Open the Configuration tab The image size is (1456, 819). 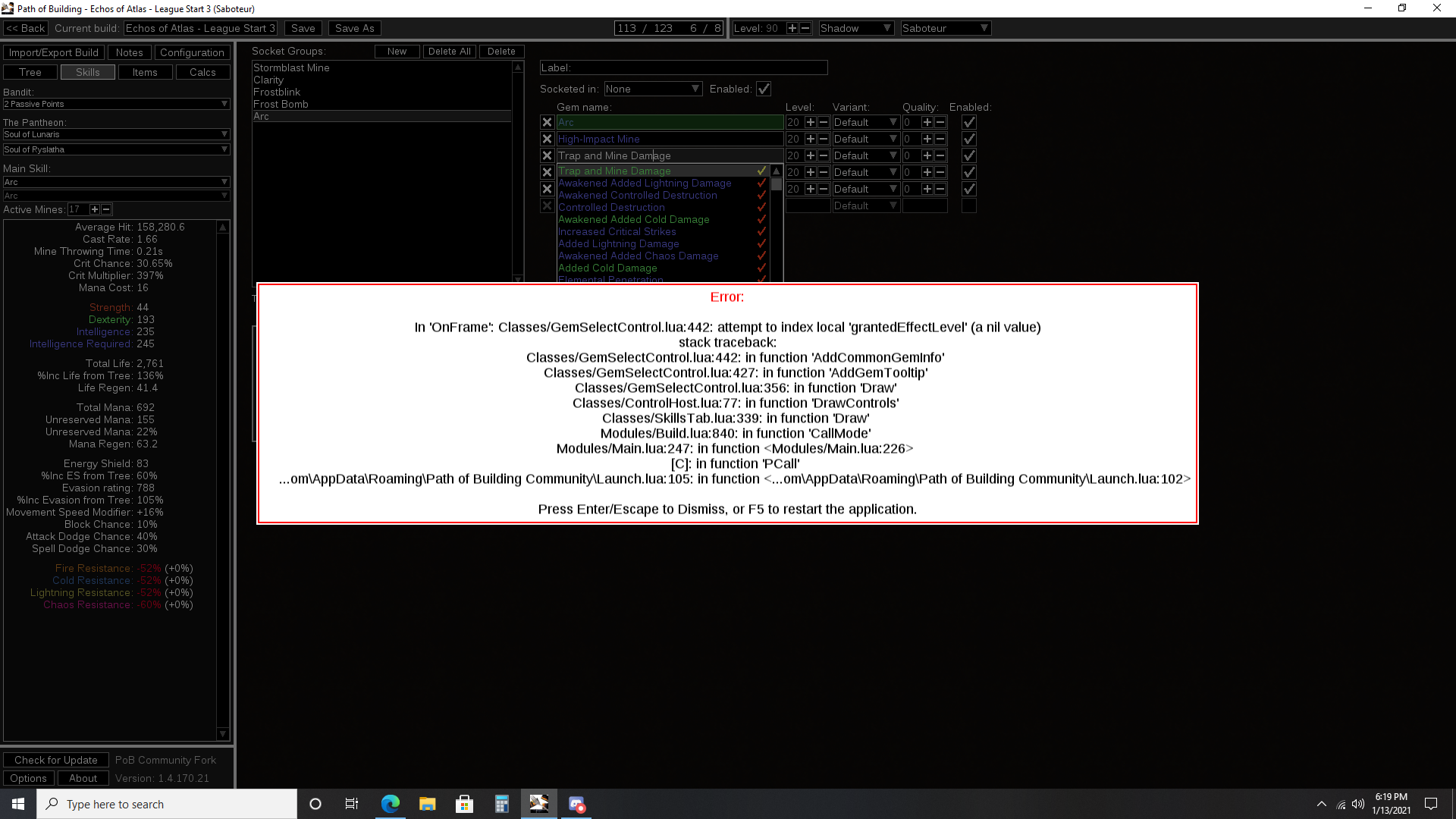192,52
